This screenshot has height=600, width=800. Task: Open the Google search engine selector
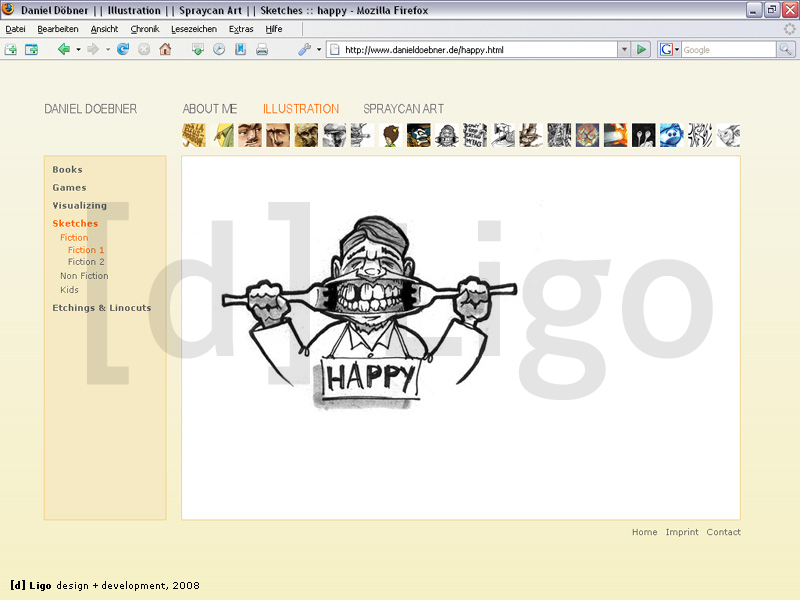click(x=669, y=49)
